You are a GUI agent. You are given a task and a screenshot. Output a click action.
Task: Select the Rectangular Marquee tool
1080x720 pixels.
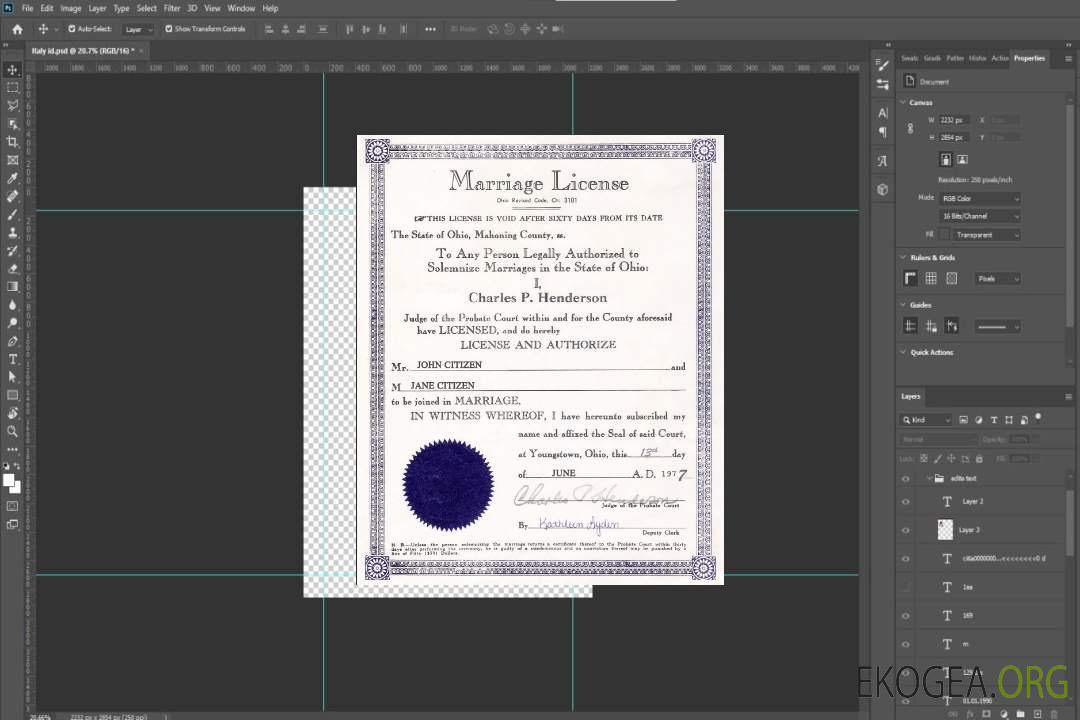[x=12, y=88]
